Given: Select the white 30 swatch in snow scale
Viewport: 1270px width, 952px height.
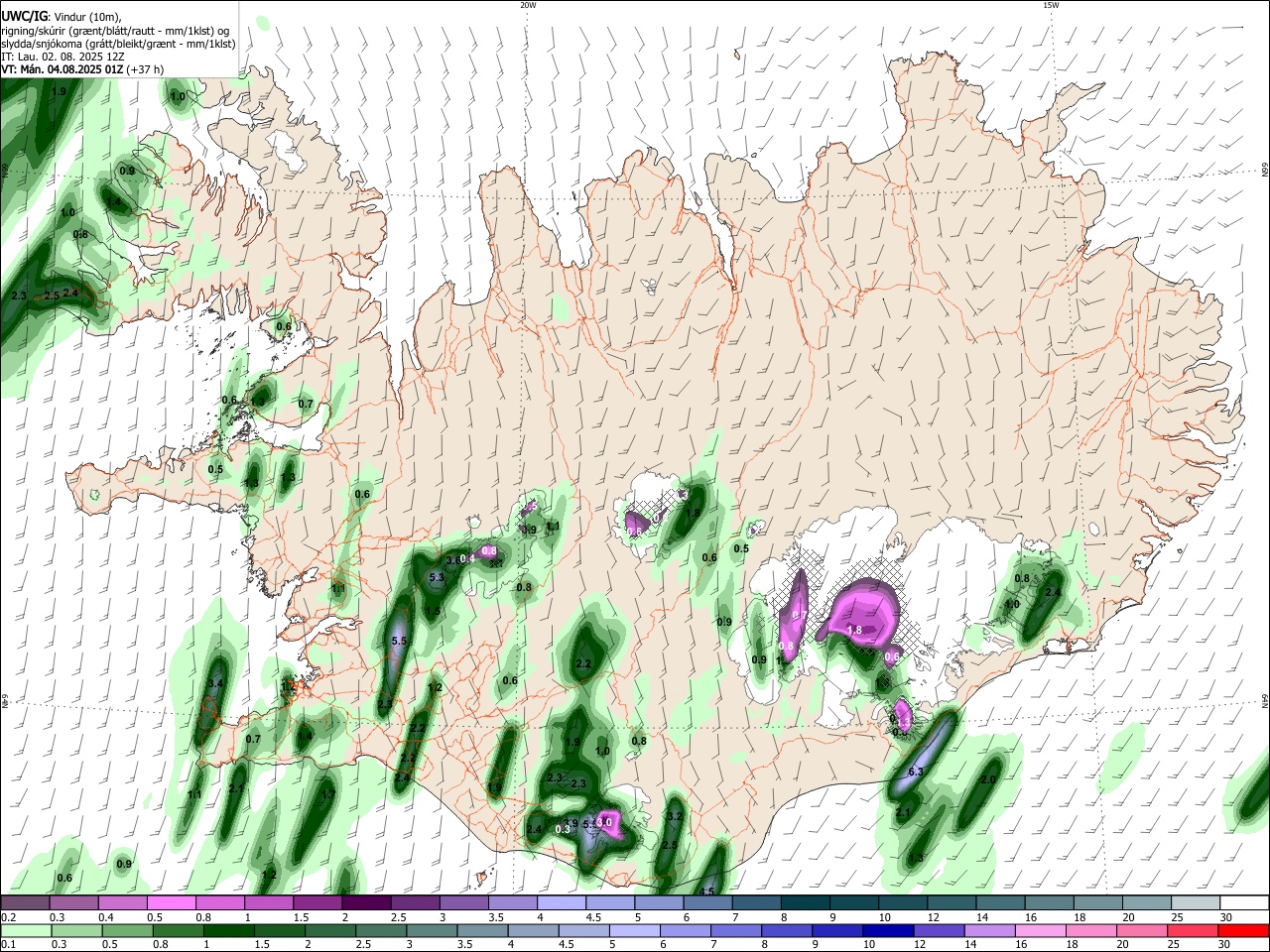Looking at the screenshot, I should pos(1243,903).
